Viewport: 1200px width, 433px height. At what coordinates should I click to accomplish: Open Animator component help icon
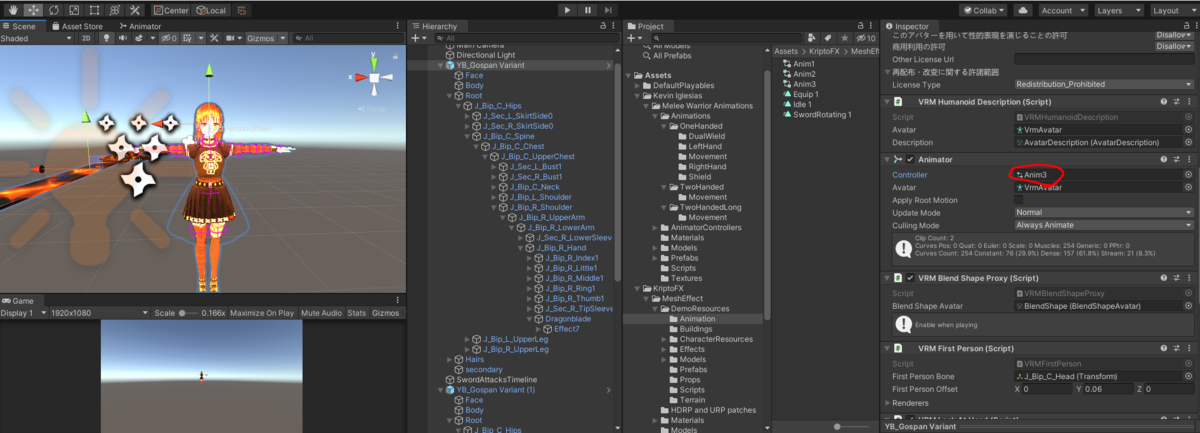coord(1164,159)
